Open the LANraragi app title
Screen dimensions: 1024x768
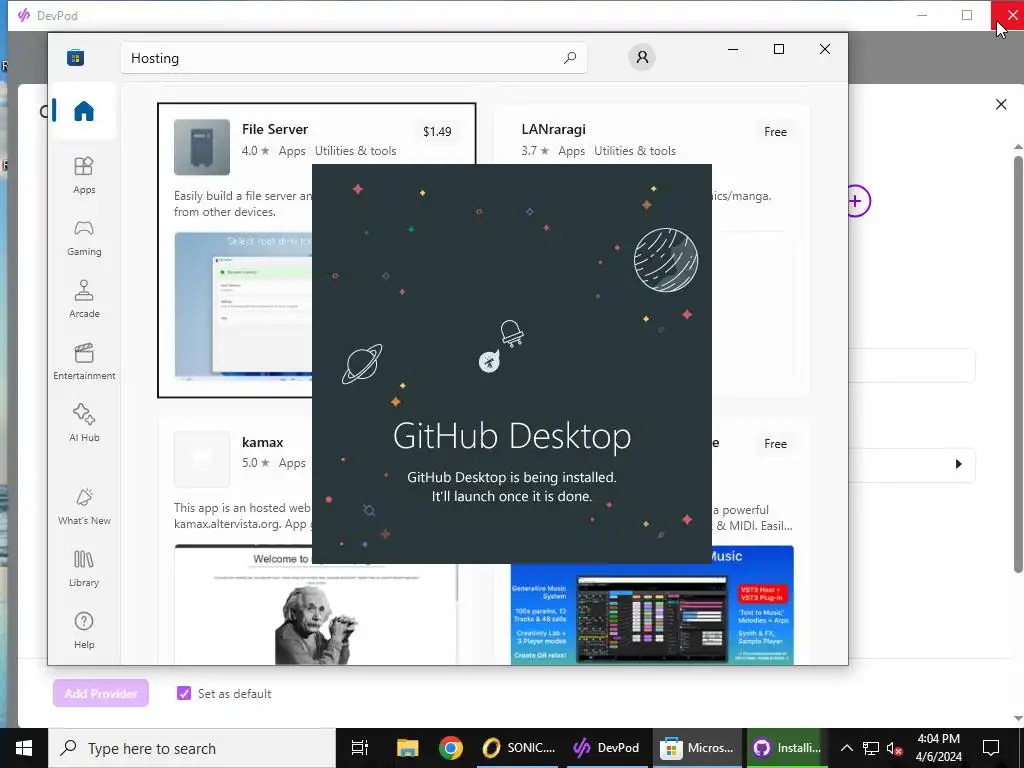[553, 129]
